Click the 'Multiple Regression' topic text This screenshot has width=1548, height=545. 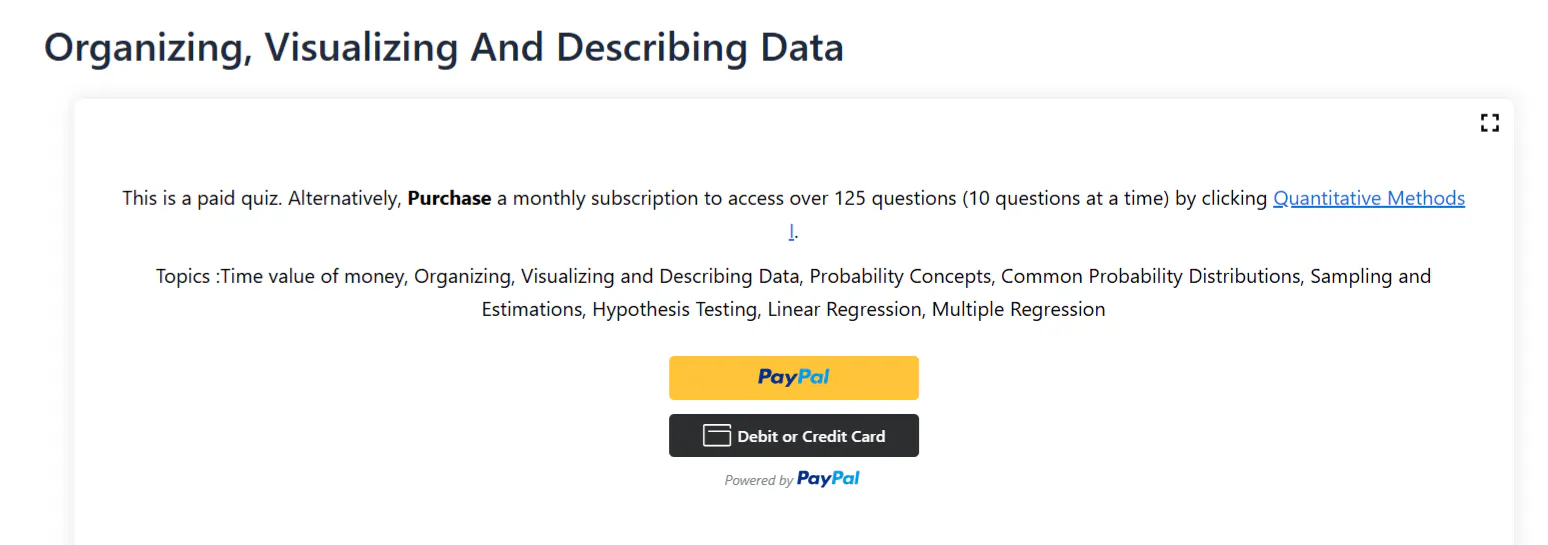(x=1019, y=310)
